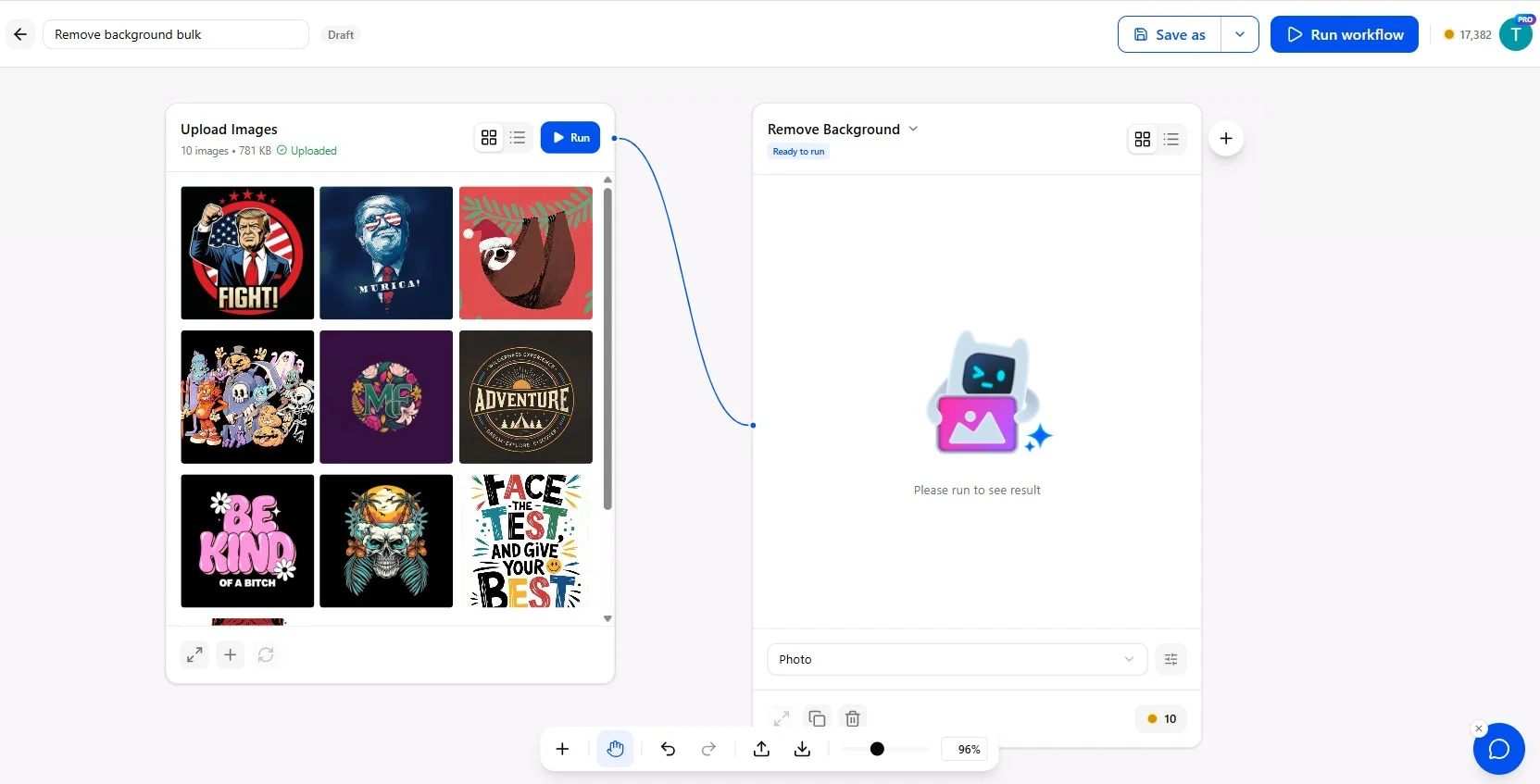Expand the Remove Background node title dropdown
The width and height of the screenshot is (1540, 784).
pos(913,129)
